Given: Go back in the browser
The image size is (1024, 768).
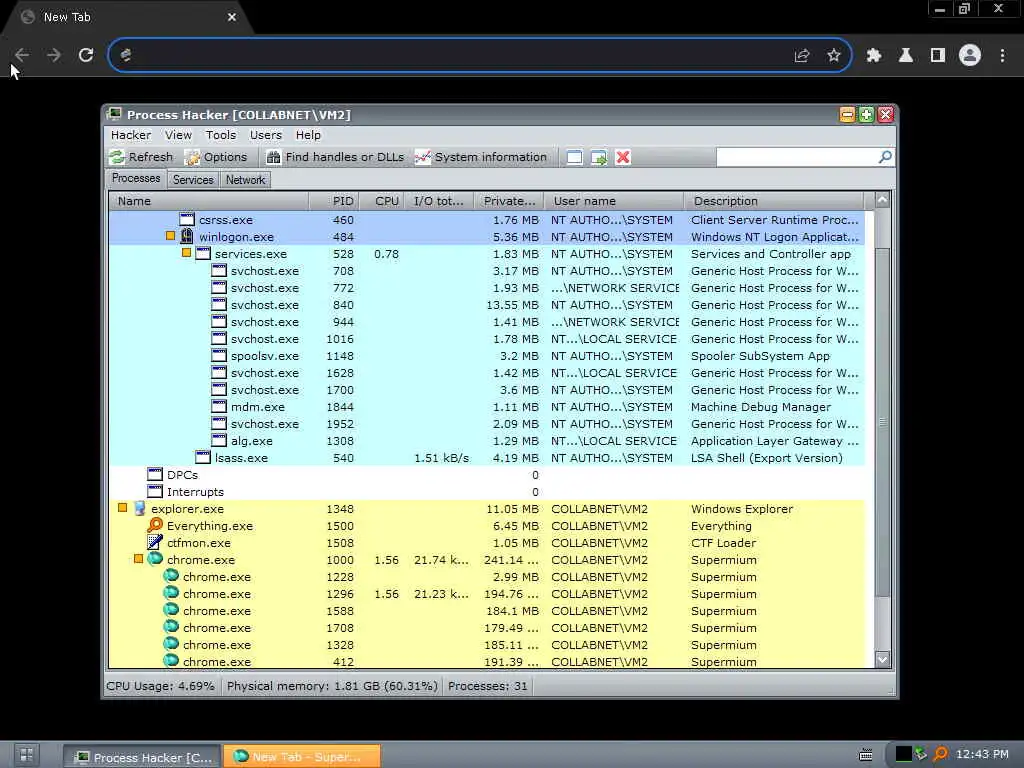Looking at the screenshot, I should pos(22,55).
